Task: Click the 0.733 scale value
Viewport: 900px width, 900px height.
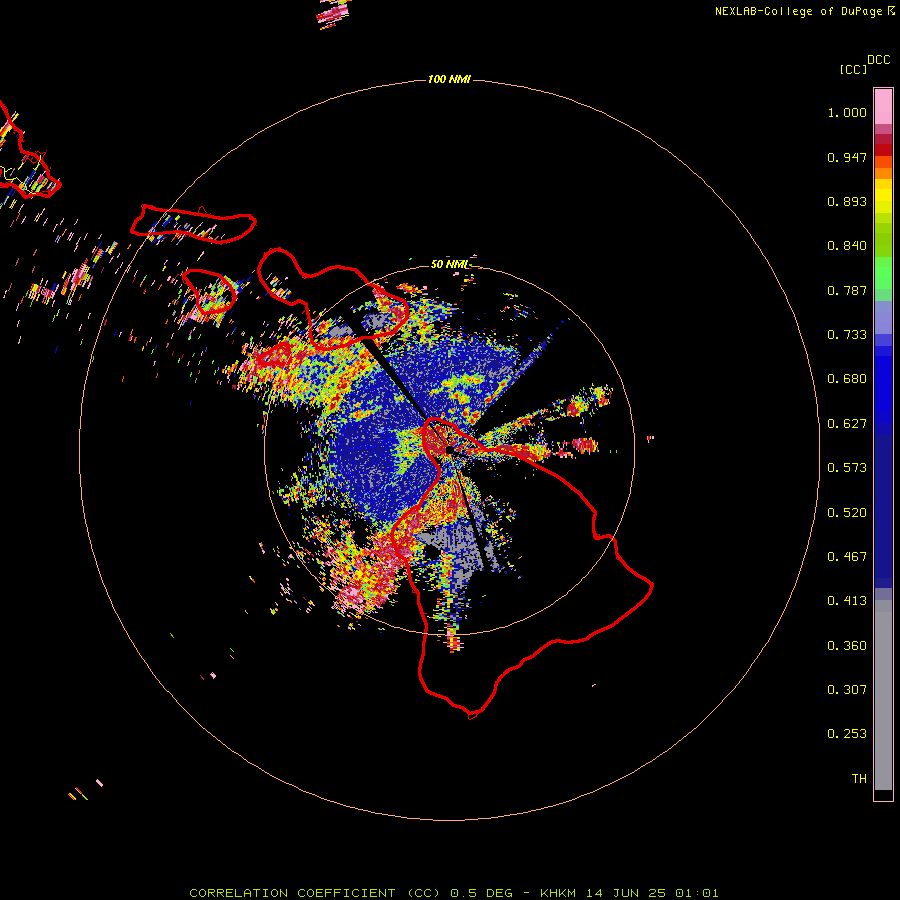Action: [x=847, y=335]
